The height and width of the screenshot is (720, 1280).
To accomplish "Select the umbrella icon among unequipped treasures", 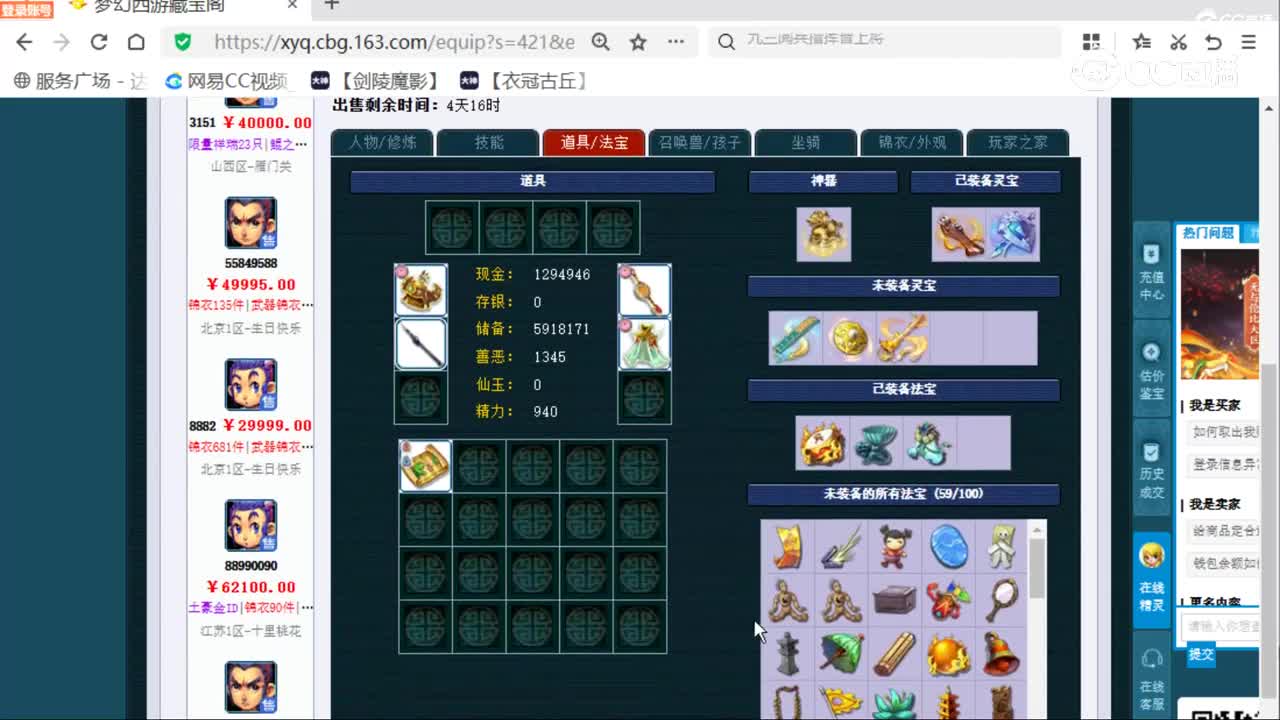I will pos(840,650).
